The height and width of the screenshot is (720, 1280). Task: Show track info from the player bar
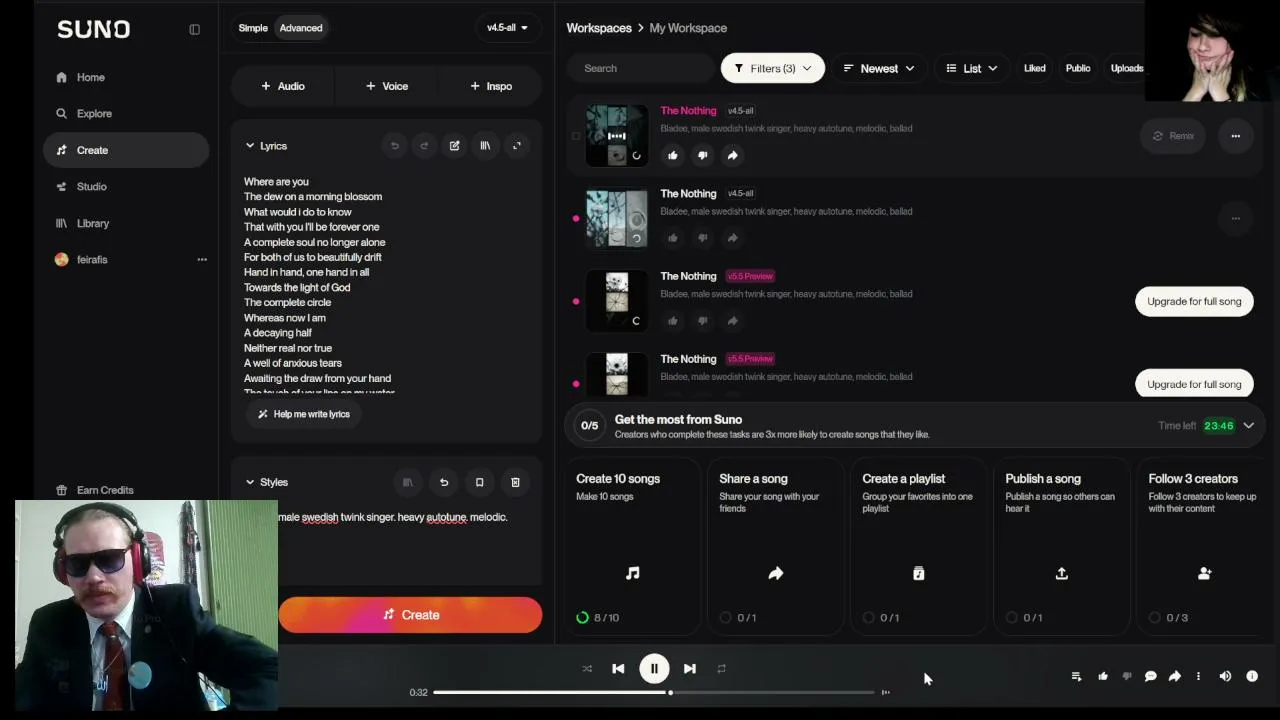click(x=1252, y=677)
